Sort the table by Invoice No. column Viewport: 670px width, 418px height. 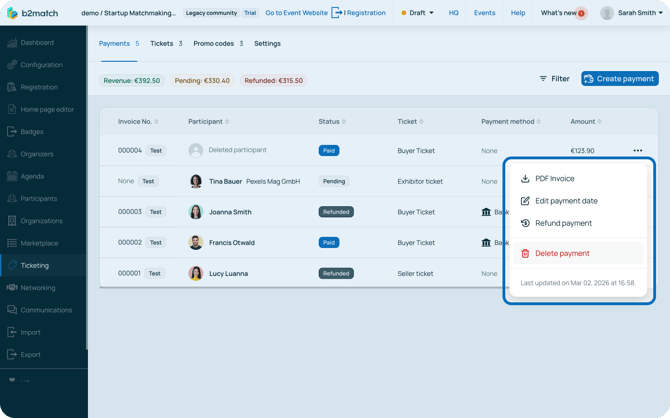pyautogui.click(x=135, y=122)
